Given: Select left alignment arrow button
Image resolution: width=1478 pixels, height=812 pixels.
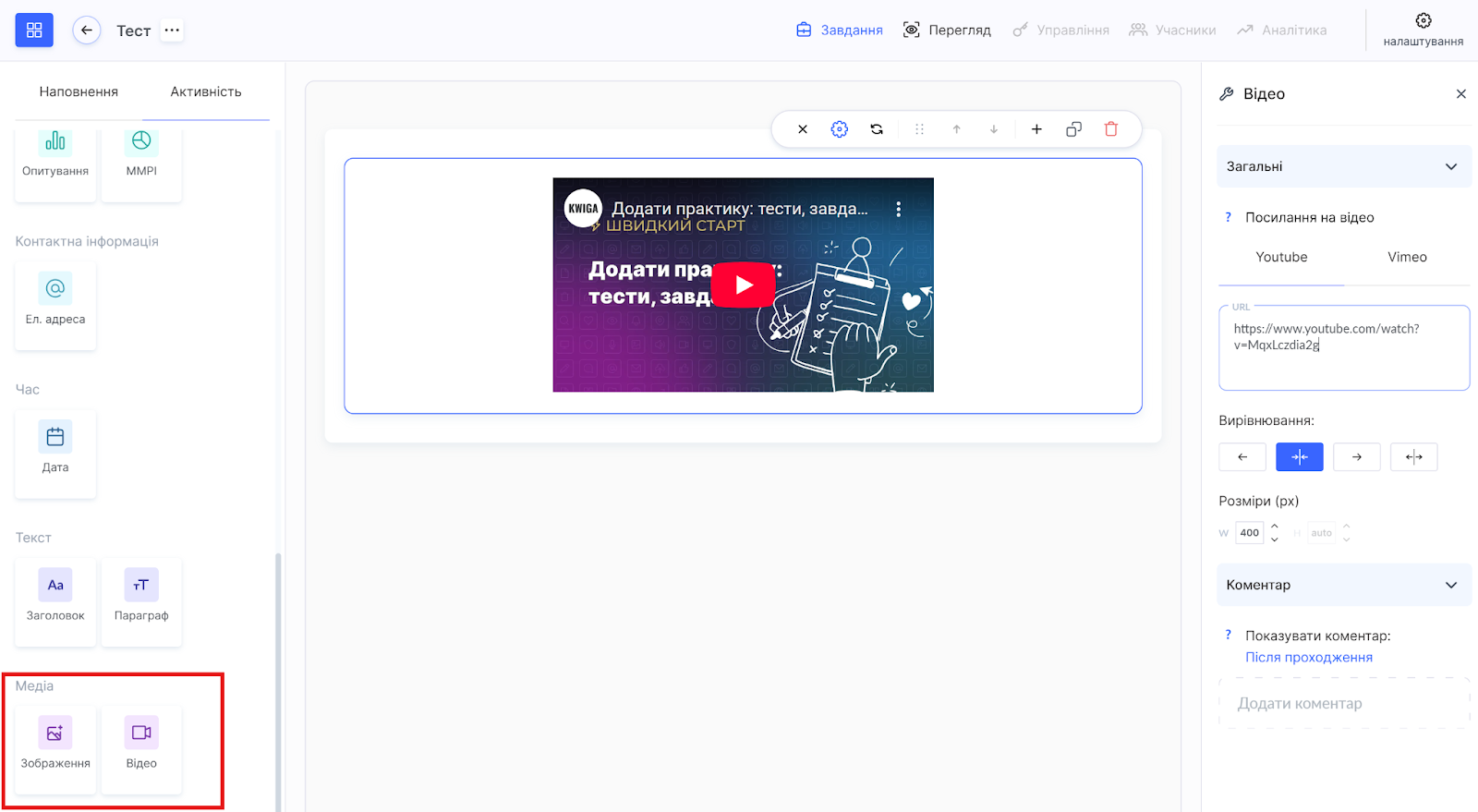Looking at the screenshot, I should tap(1242, 456).
